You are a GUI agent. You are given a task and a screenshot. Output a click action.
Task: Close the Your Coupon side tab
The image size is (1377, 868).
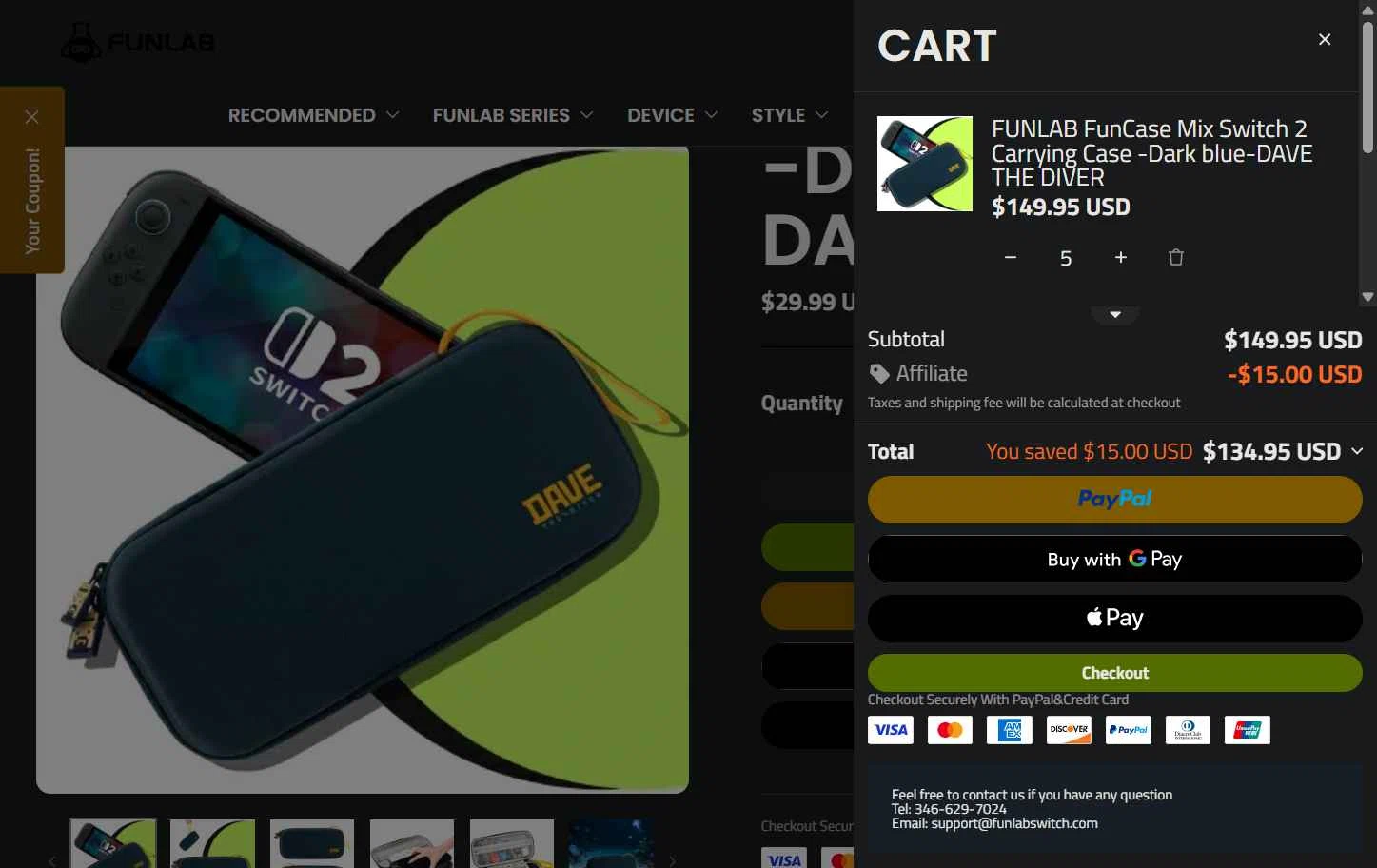click(x=31, y=117)
